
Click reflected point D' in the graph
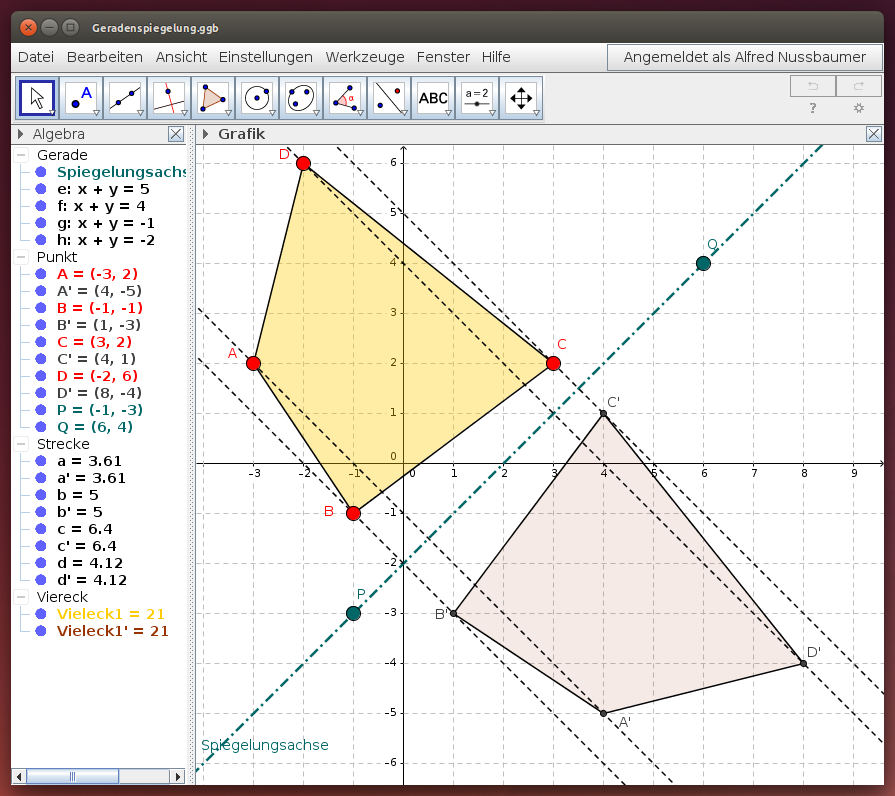(804, 663)
